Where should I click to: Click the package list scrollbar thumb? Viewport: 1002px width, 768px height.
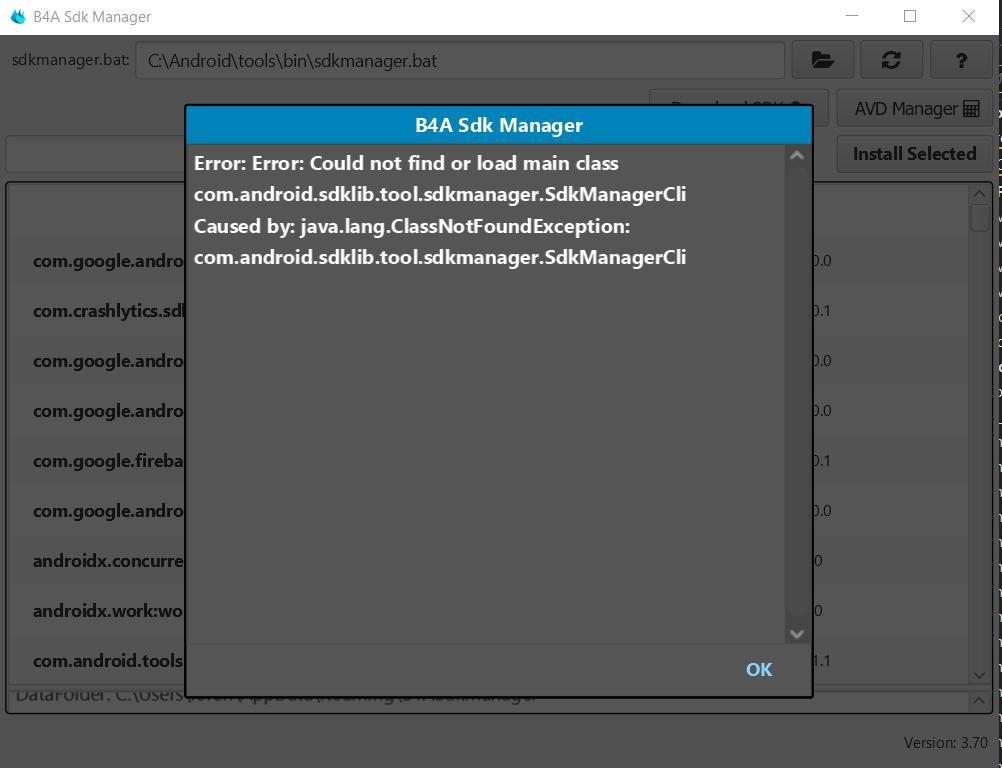click(980, 218)
